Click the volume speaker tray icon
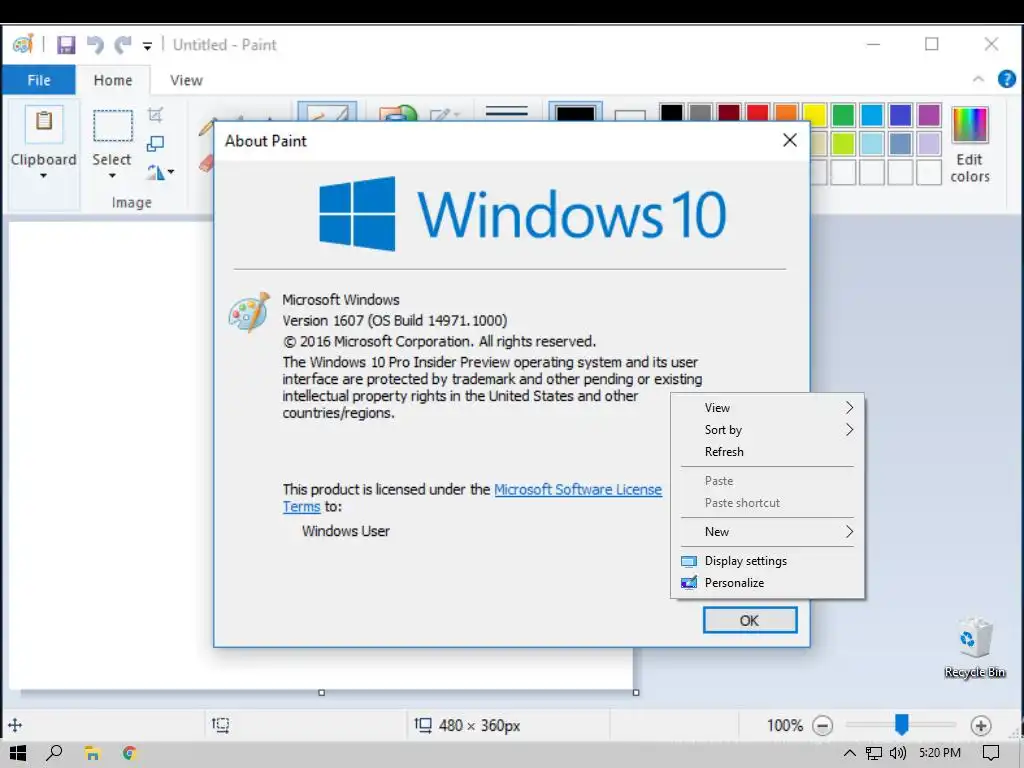This screenshot has width=1024, height=768. (x=898, y=753)
